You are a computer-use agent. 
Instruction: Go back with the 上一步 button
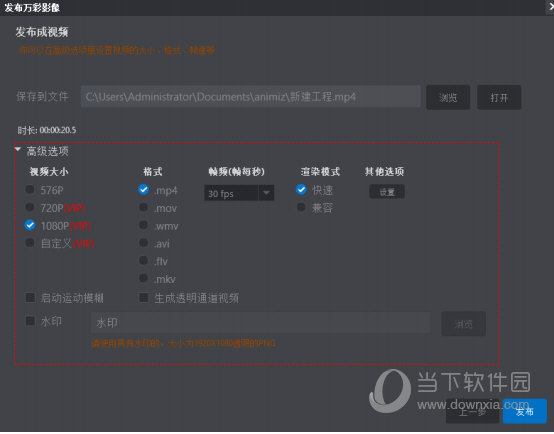click(x=472, y=411)
